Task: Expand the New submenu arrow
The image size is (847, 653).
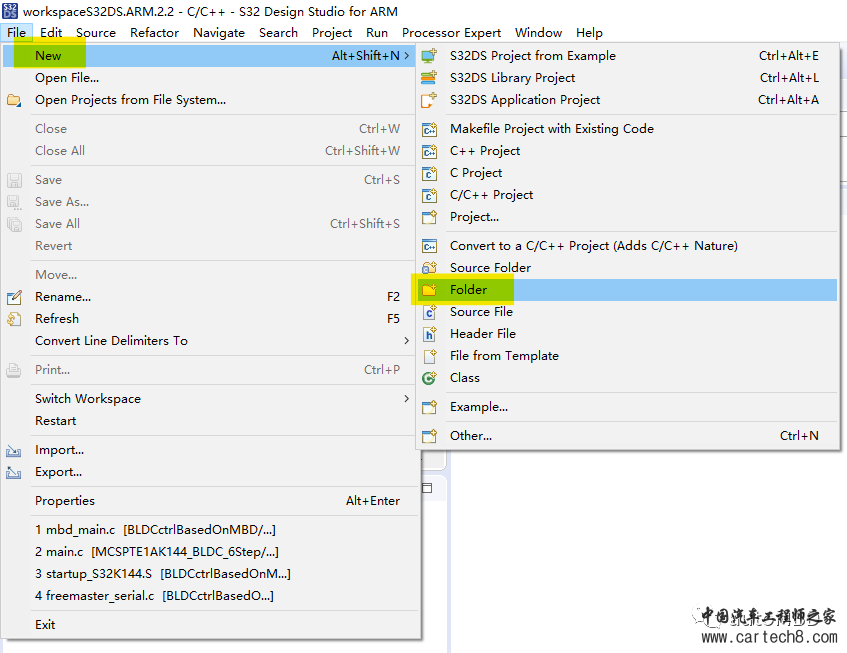Action: click(407, 56)
